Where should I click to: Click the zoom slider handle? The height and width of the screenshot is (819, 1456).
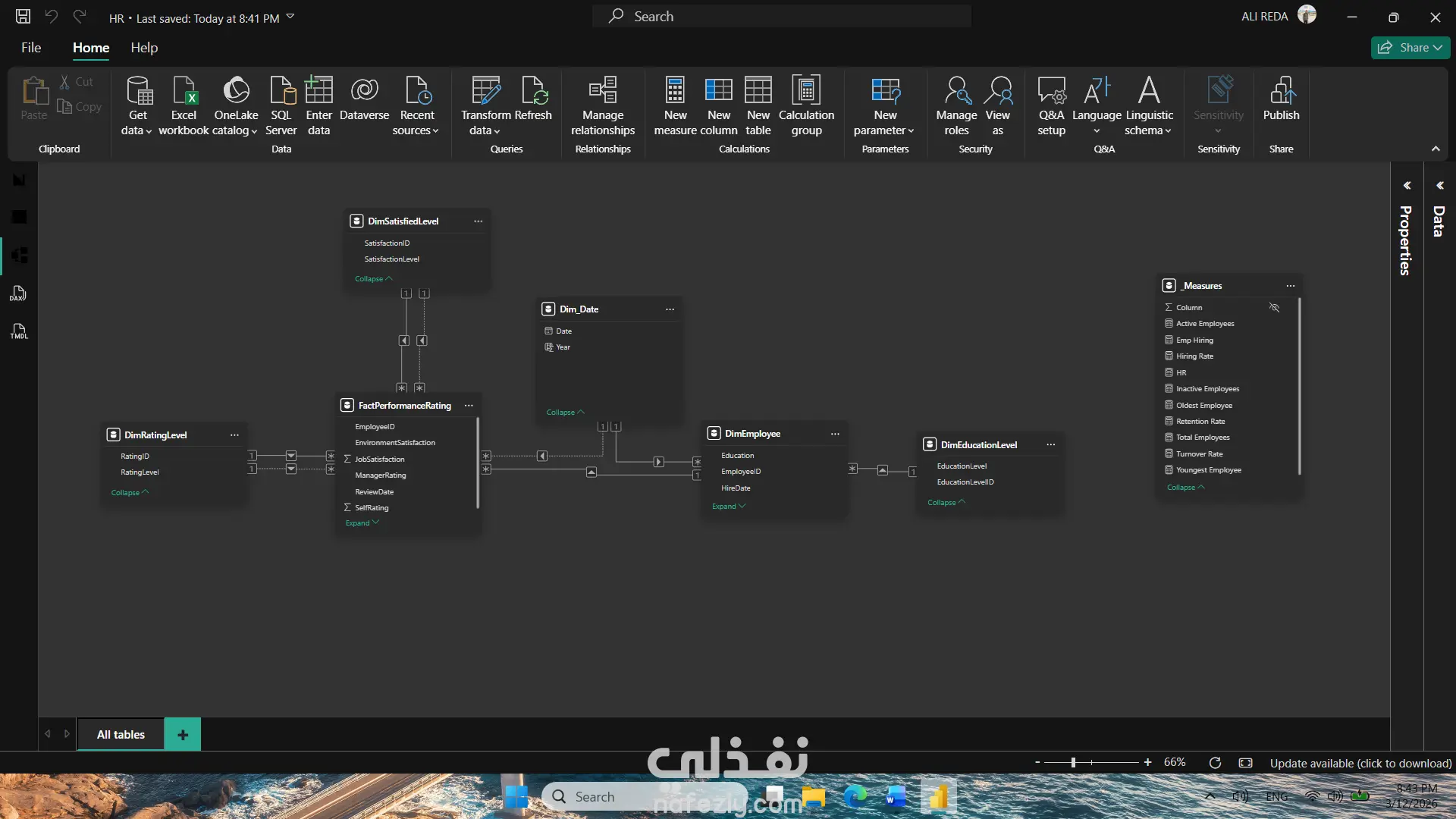coord(1073,763)
